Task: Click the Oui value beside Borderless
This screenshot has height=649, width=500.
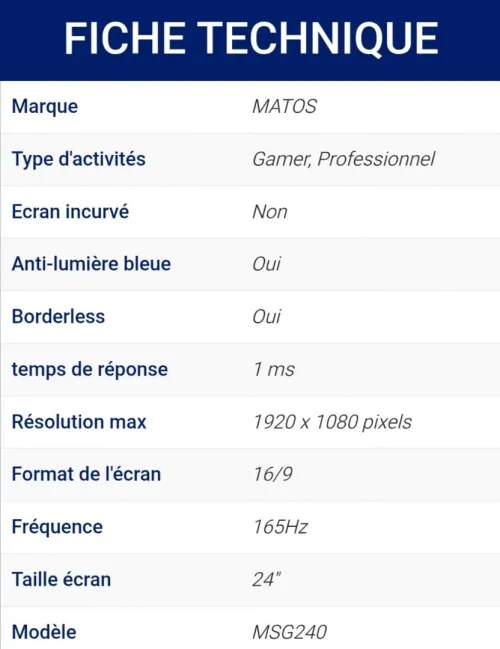Action: point(267,317)
